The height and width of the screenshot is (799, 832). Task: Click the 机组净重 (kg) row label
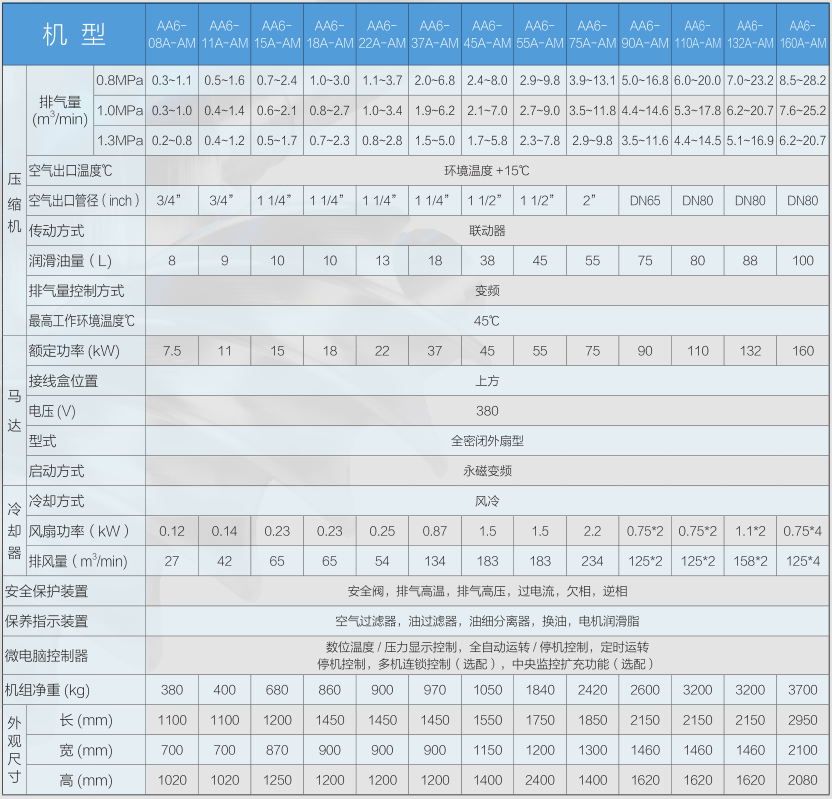(48, 690)
